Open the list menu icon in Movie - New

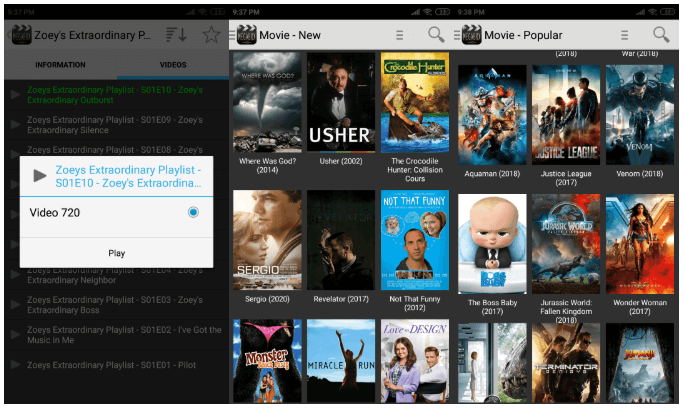[399, 35]
